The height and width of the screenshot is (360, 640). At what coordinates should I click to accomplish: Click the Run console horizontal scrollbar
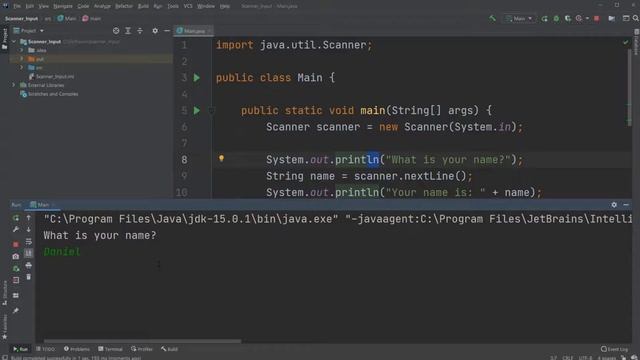142,341
